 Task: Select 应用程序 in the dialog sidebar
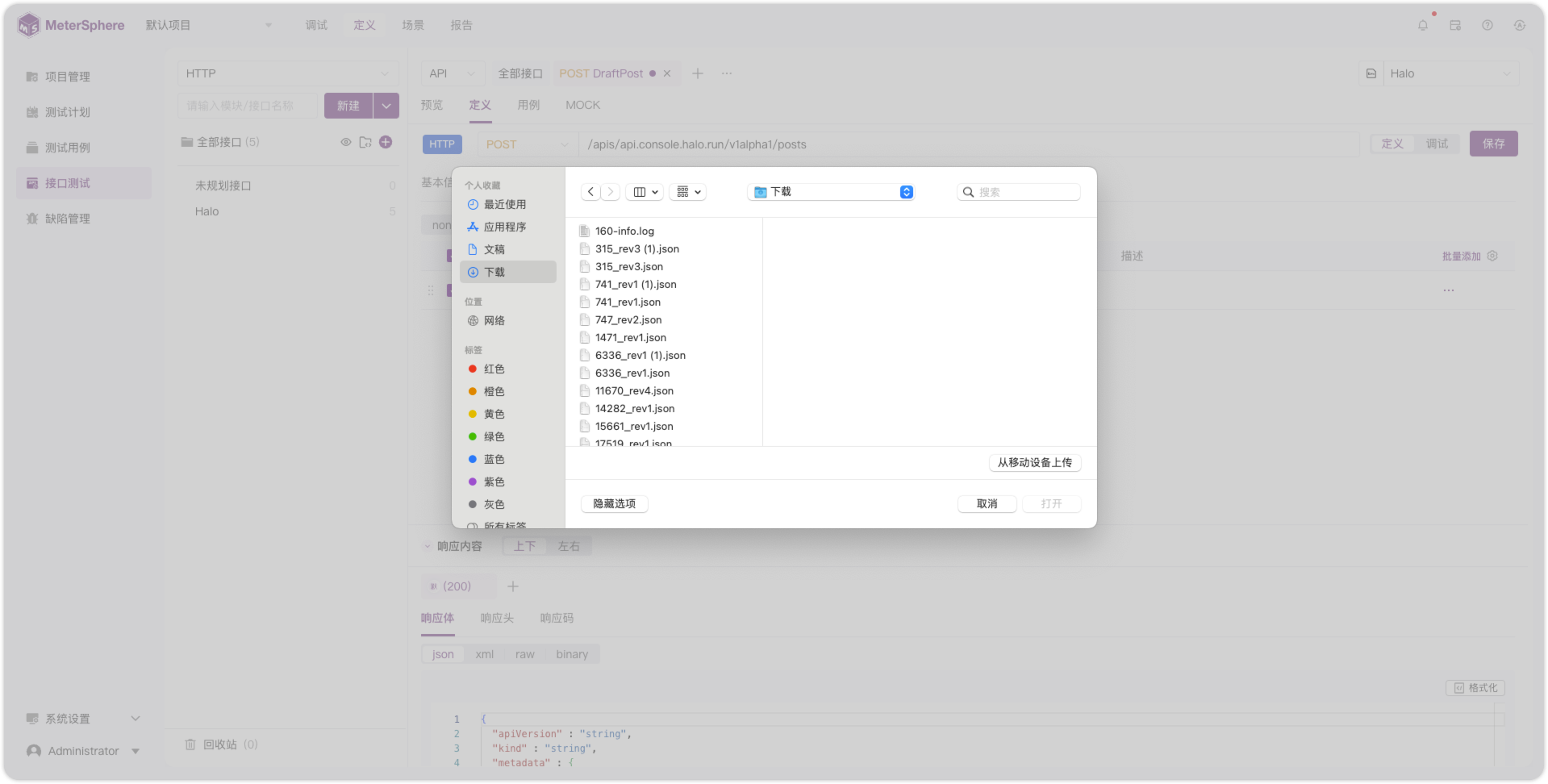point(507,227)
